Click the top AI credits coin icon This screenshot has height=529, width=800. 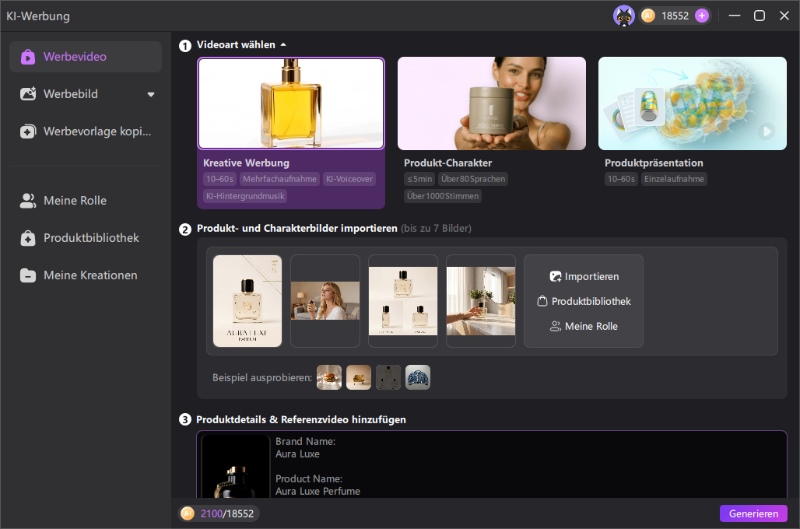(648, 16)
